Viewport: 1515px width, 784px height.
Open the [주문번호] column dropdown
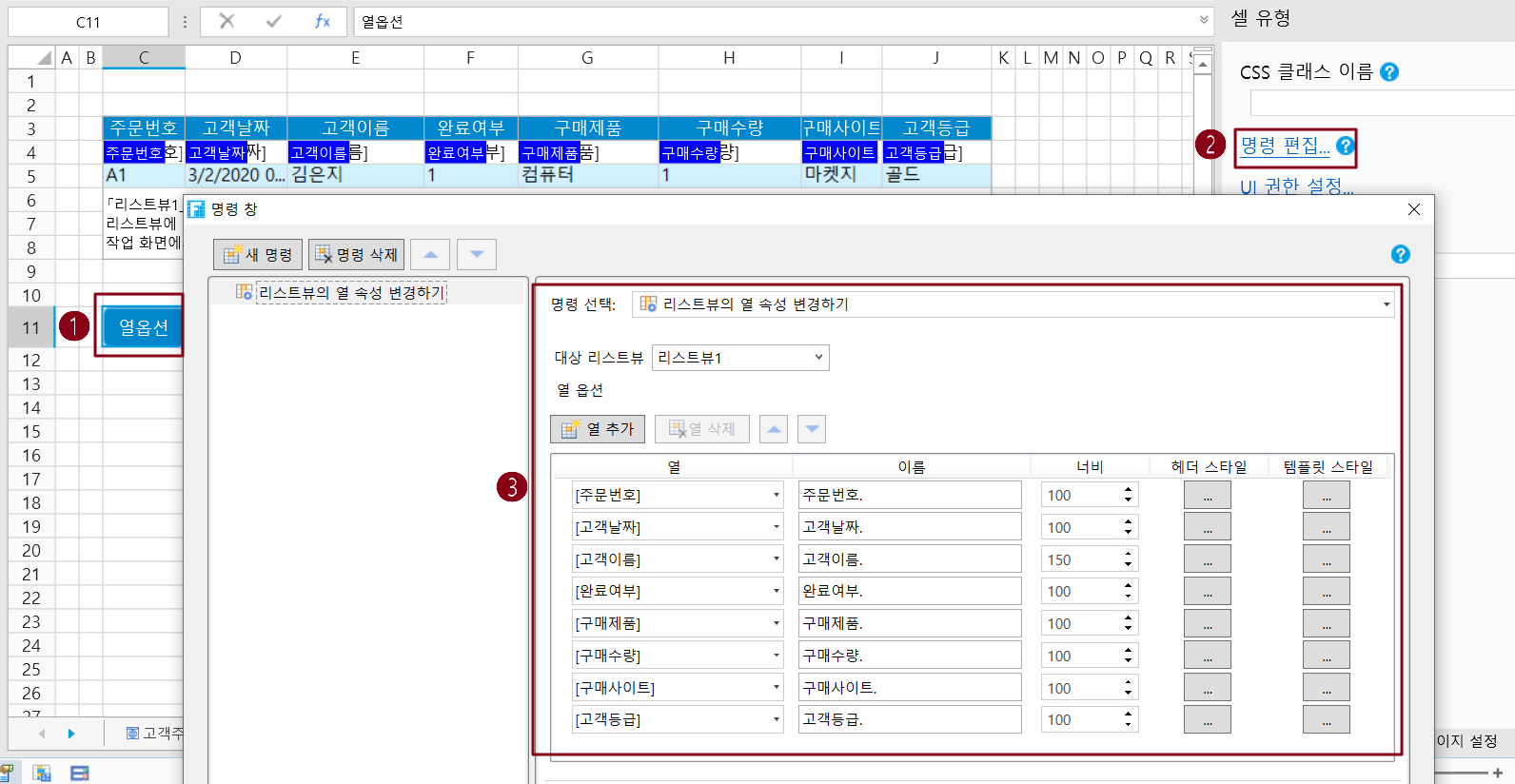point(776,495)
